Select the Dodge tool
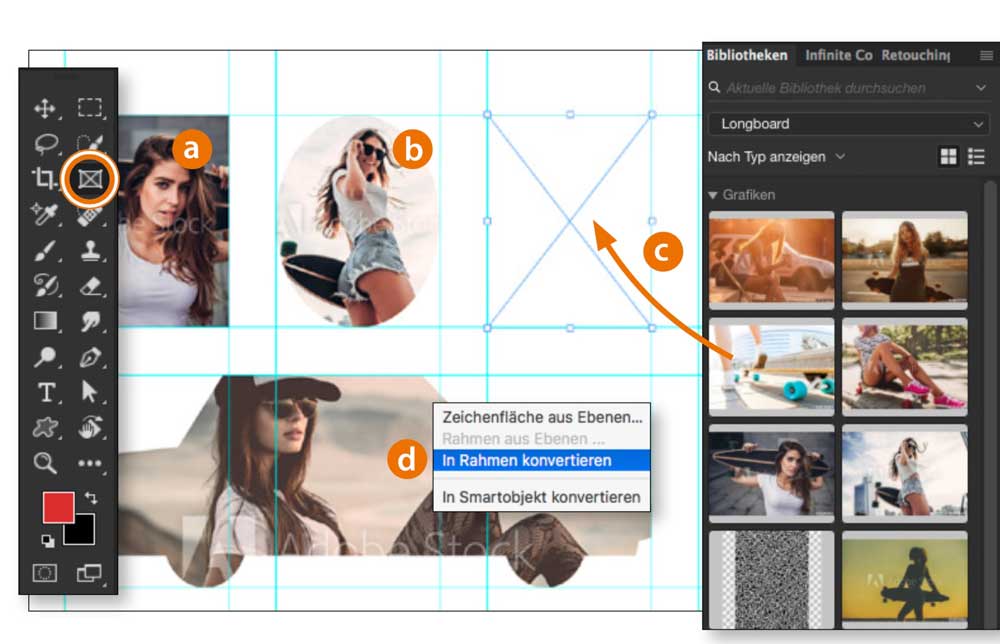The image size is (1000, 644). click(45, 356)
